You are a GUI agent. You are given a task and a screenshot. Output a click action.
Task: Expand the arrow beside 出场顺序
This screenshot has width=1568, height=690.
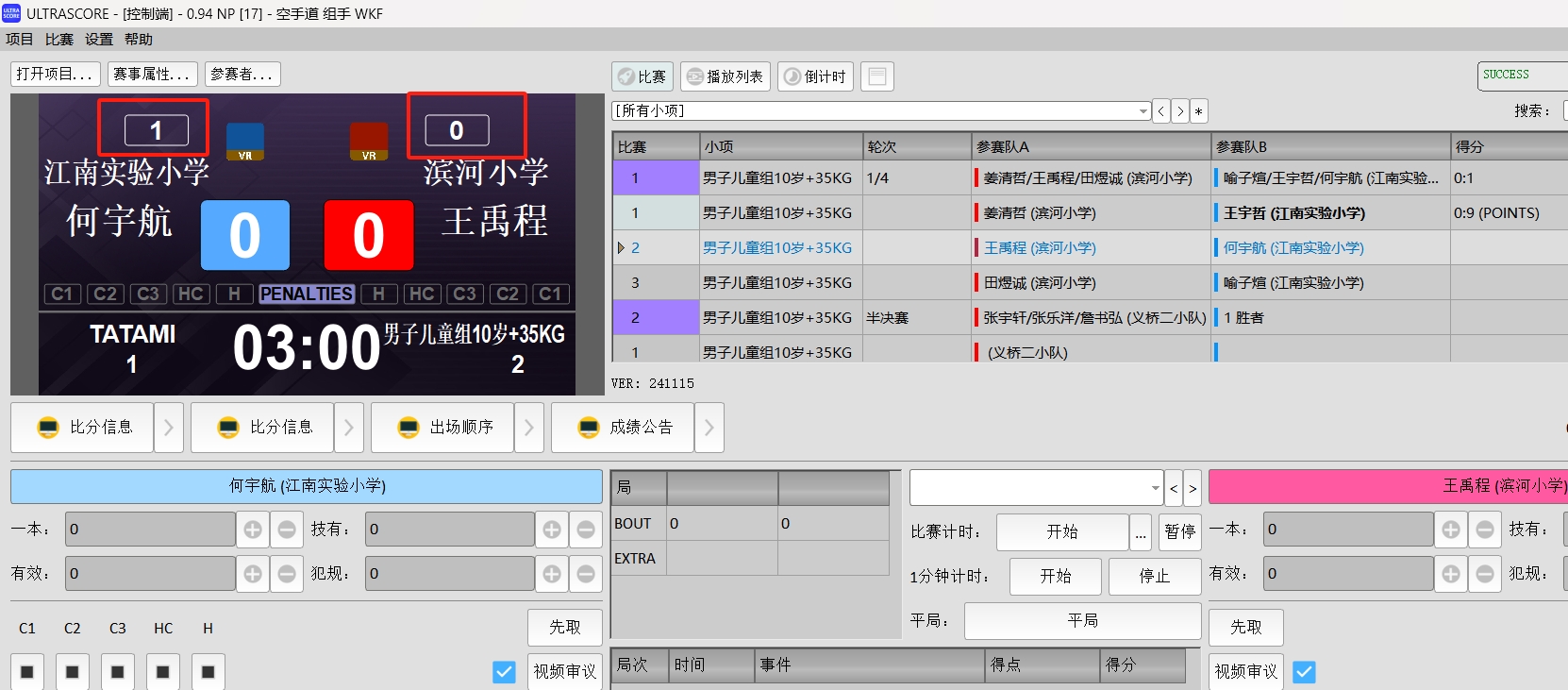(x=529, y=428)
